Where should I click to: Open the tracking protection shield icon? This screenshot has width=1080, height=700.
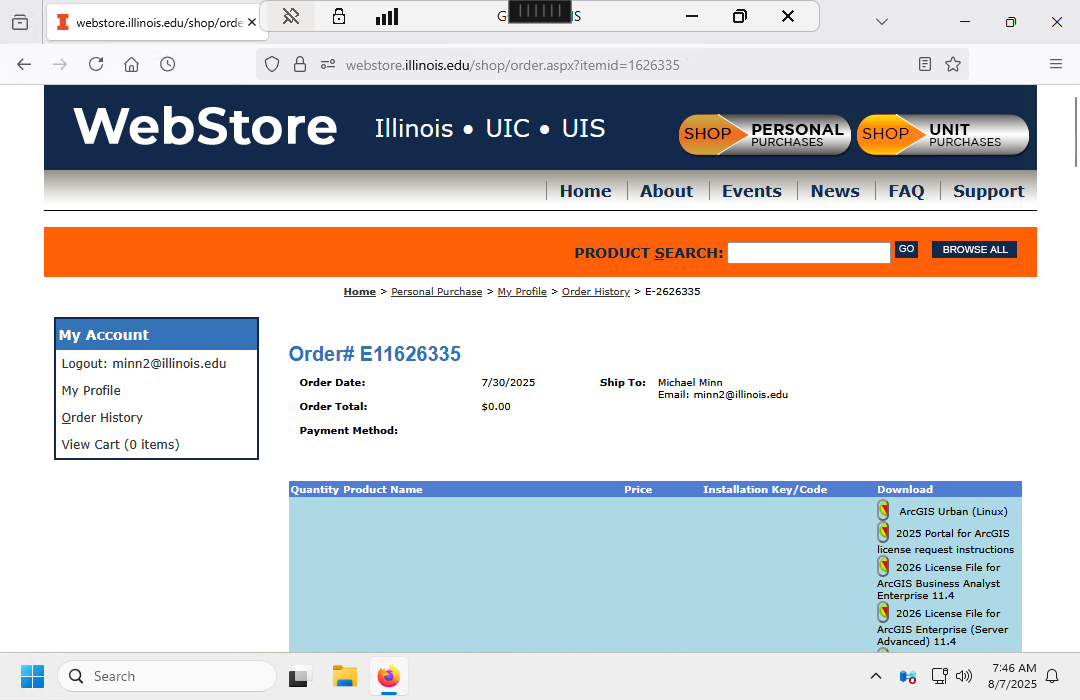(x=272, y=65)
